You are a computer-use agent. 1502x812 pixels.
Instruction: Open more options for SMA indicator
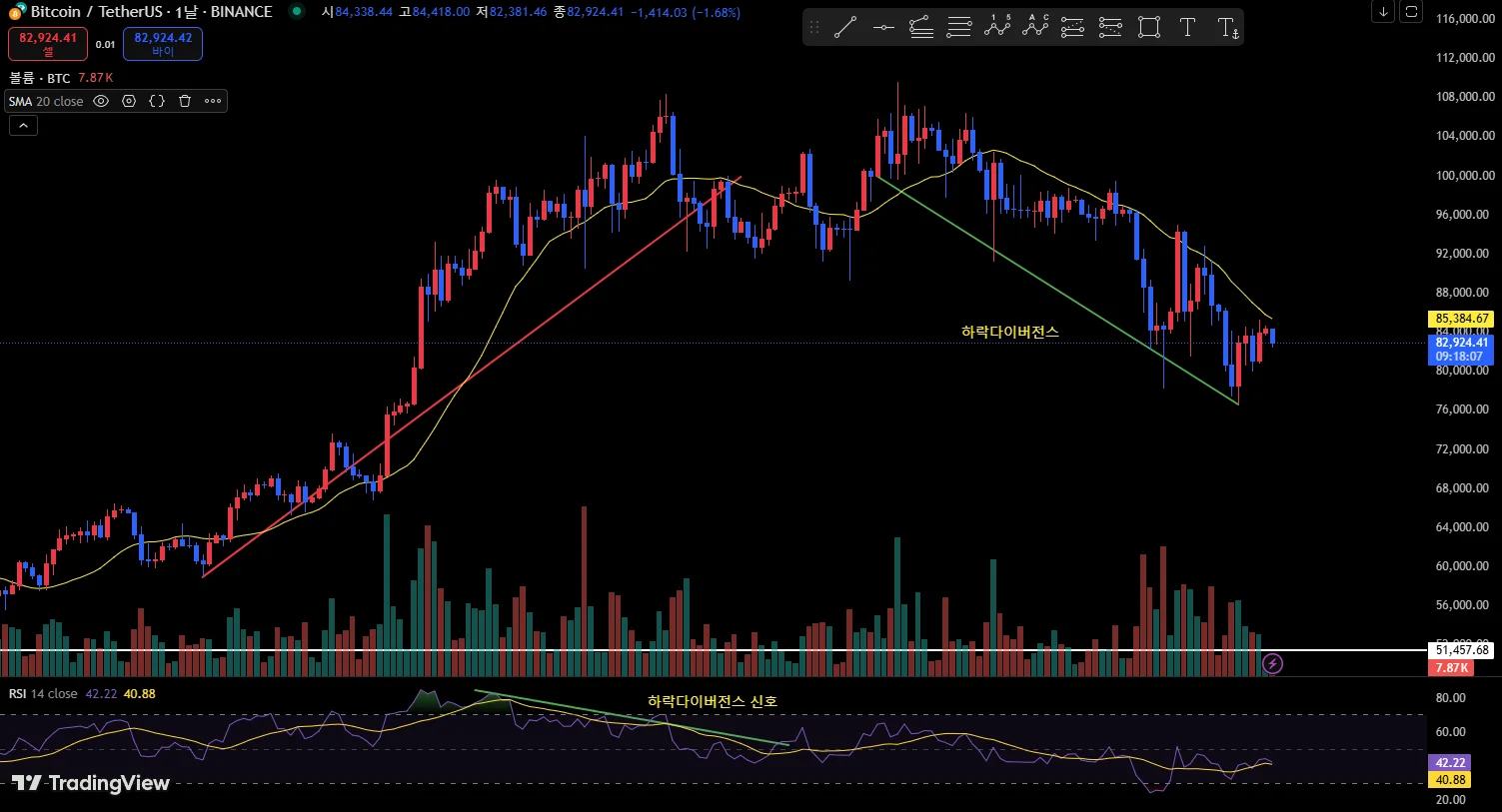click(x=213, y=101)
